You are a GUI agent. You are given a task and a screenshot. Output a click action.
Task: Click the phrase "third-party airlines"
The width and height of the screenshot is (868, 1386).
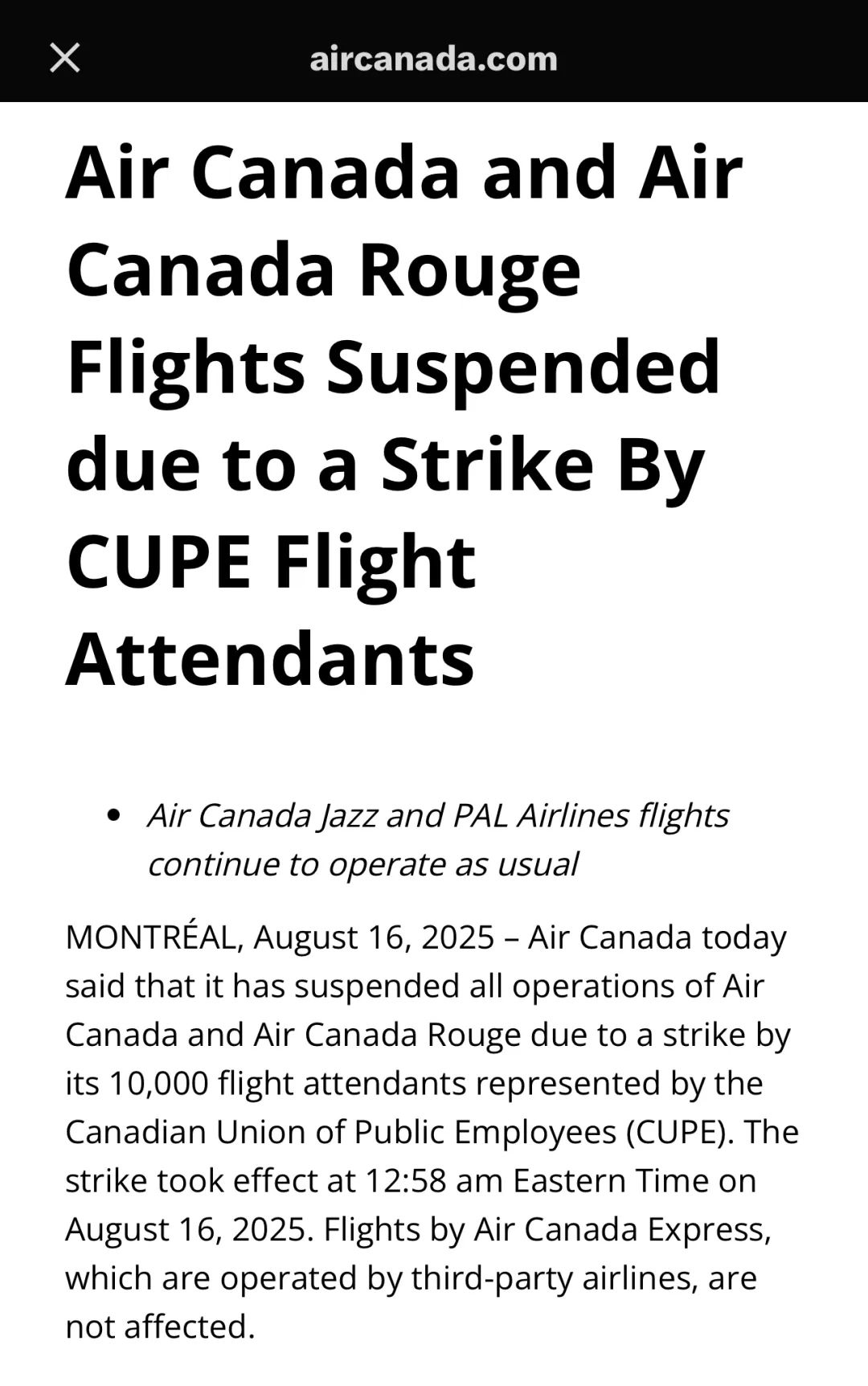click(553, 1278)
